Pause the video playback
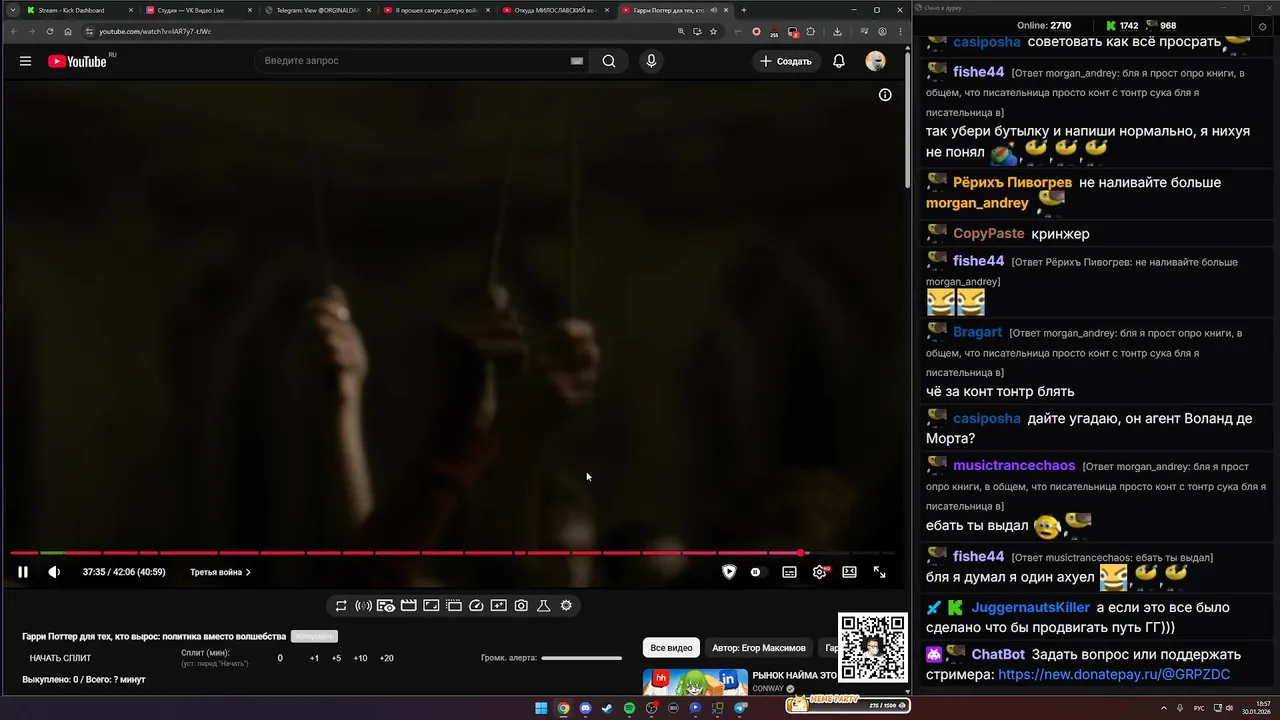1280x720 pixels. coord(23,572)
